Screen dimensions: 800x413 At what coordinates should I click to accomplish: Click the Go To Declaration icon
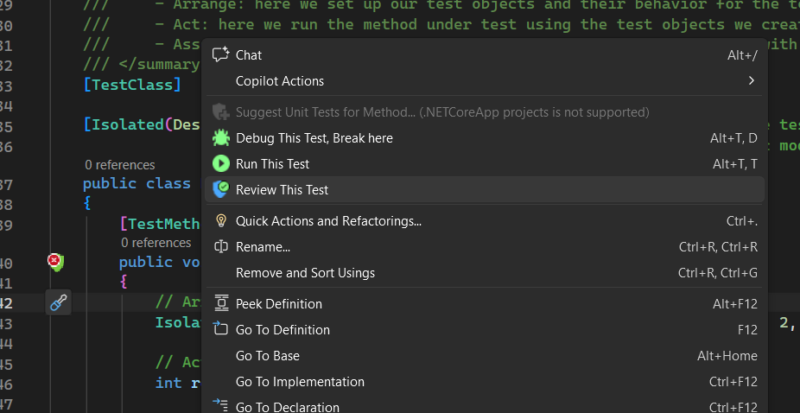220,405
